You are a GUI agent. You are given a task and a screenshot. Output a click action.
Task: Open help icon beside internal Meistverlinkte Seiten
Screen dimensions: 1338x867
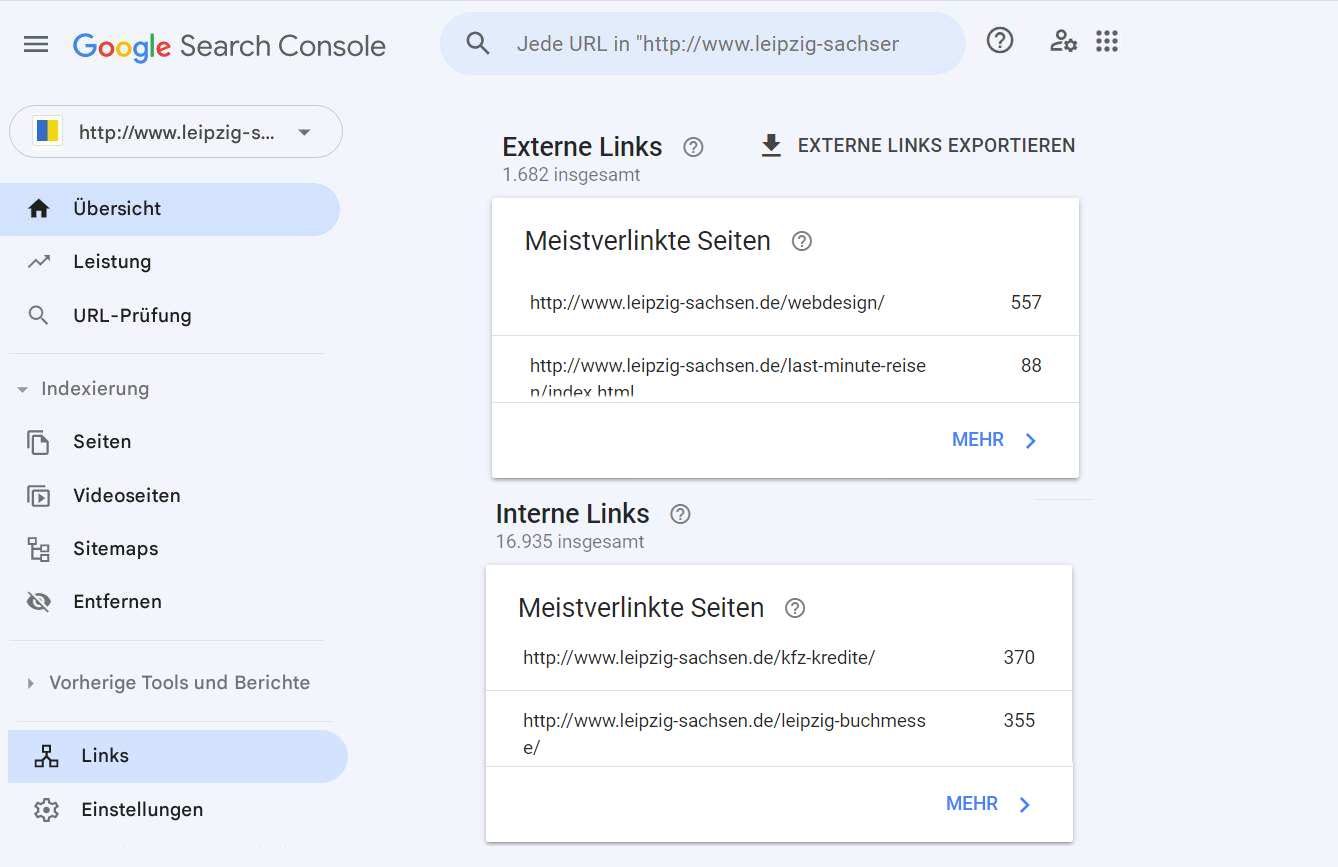tap(795, 608)
